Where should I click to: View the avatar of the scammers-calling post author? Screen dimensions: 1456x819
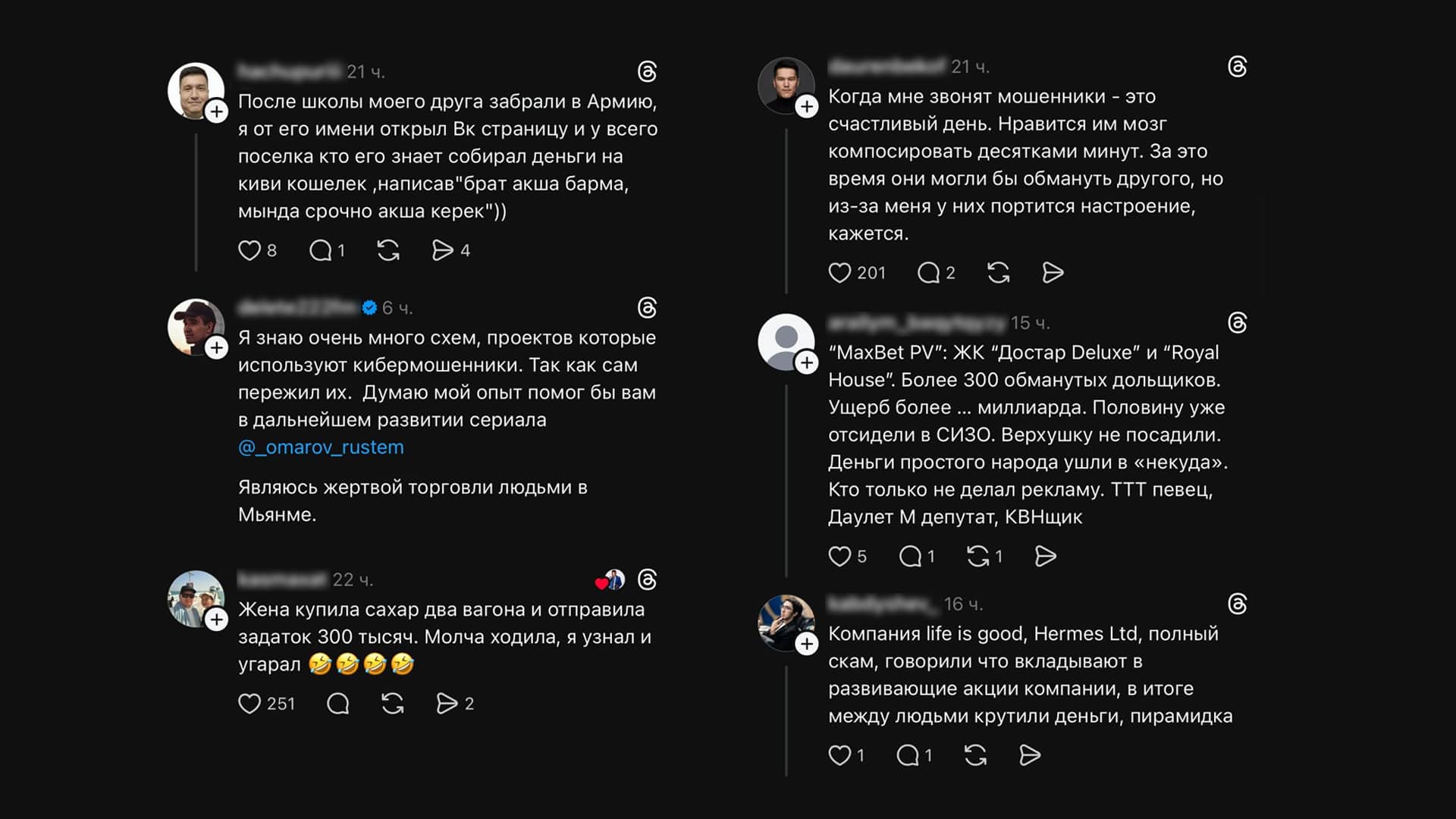[785, 84]
